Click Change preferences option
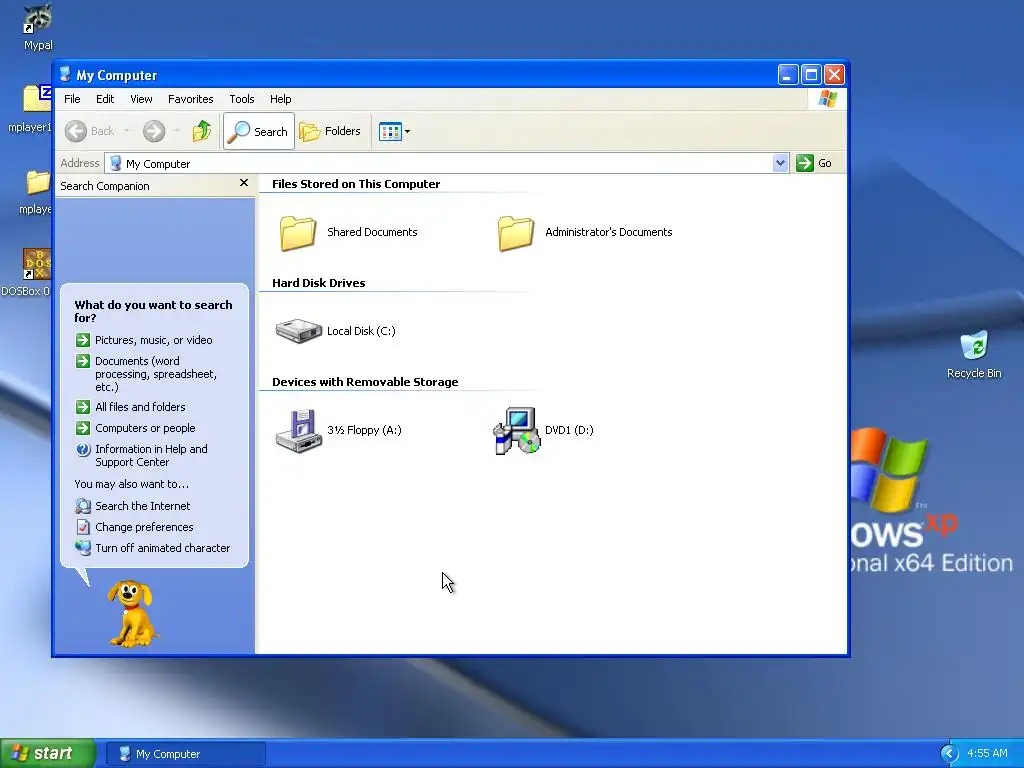 [x=144, y=527]
